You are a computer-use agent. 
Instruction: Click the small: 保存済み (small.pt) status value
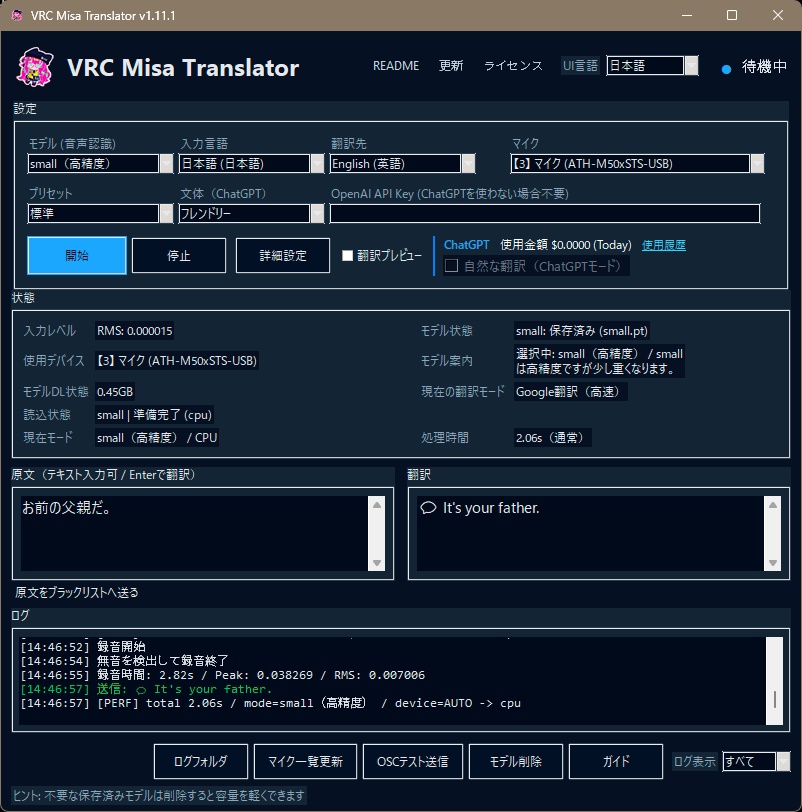pyautogui.click(x=581, y=331)
